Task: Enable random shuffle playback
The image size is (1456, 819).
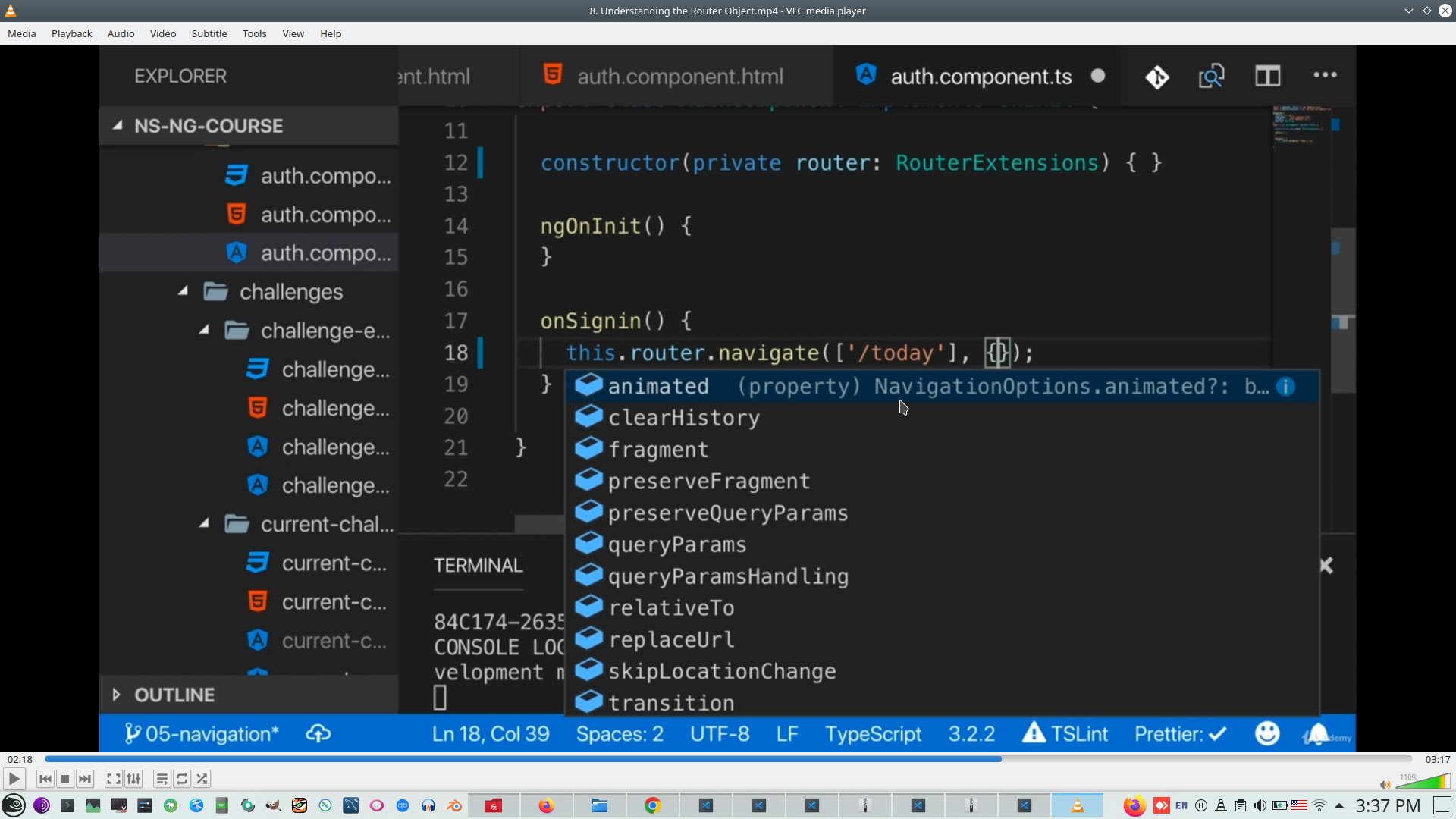Action: tap(202, 779)
